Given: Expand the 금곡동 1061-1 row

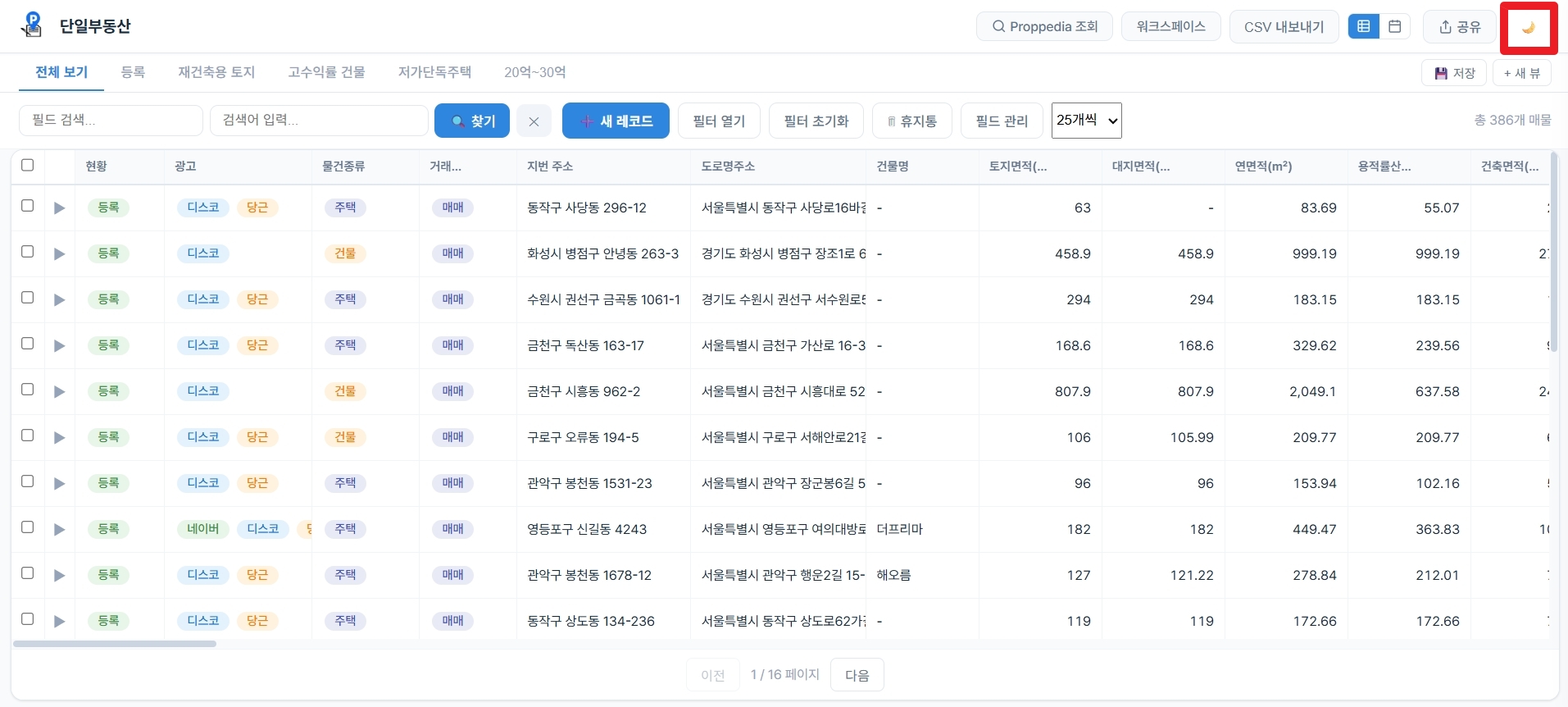Looking at the screenshot, I should [59, 300].
